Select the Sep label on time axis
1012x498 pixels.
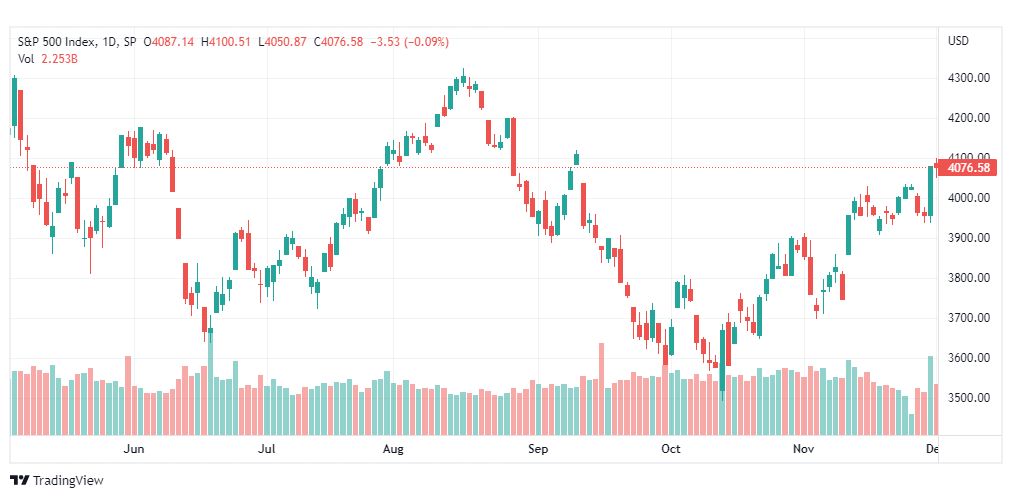pos(538,449)
